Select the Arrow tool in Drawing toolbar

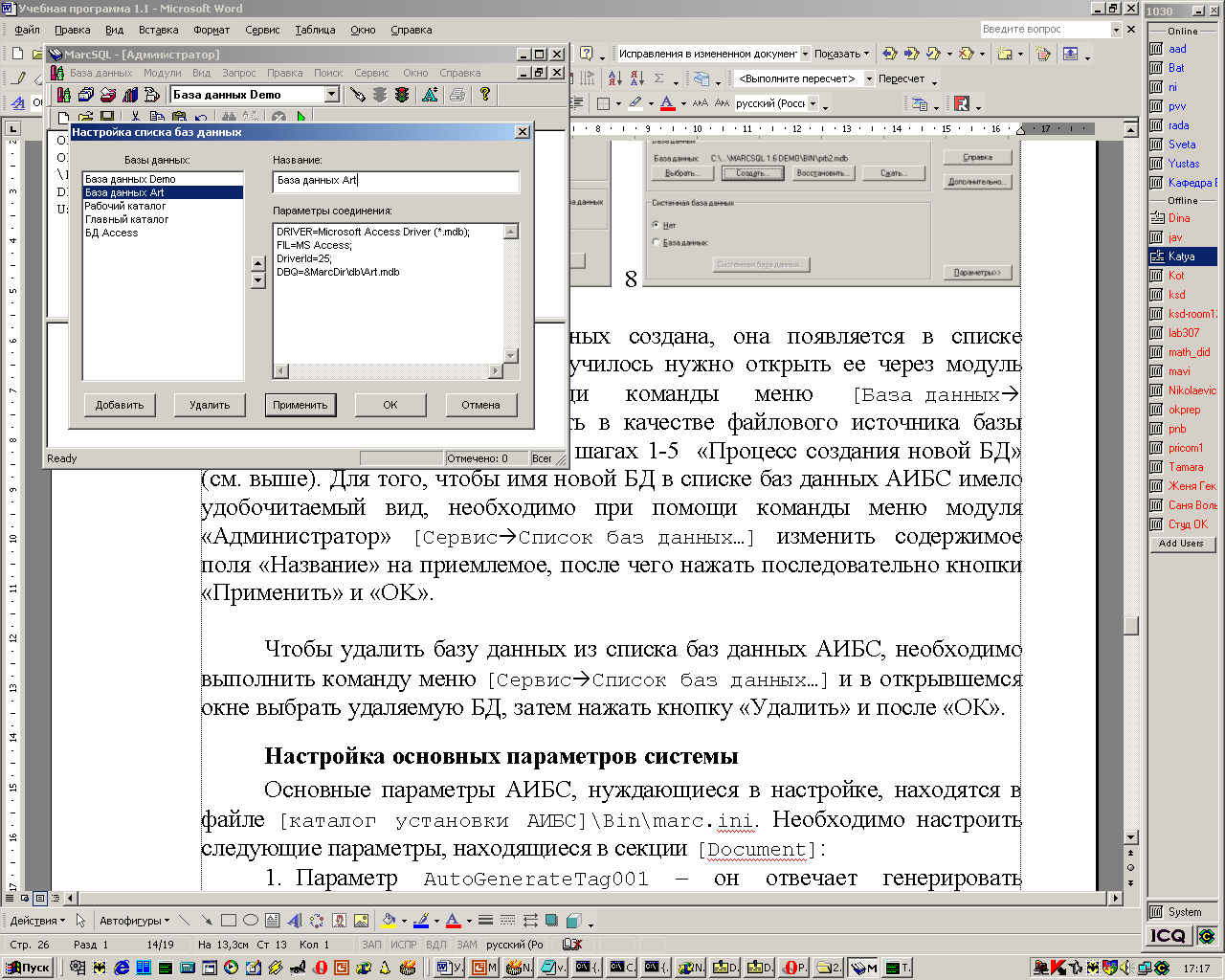coord(206,921)
